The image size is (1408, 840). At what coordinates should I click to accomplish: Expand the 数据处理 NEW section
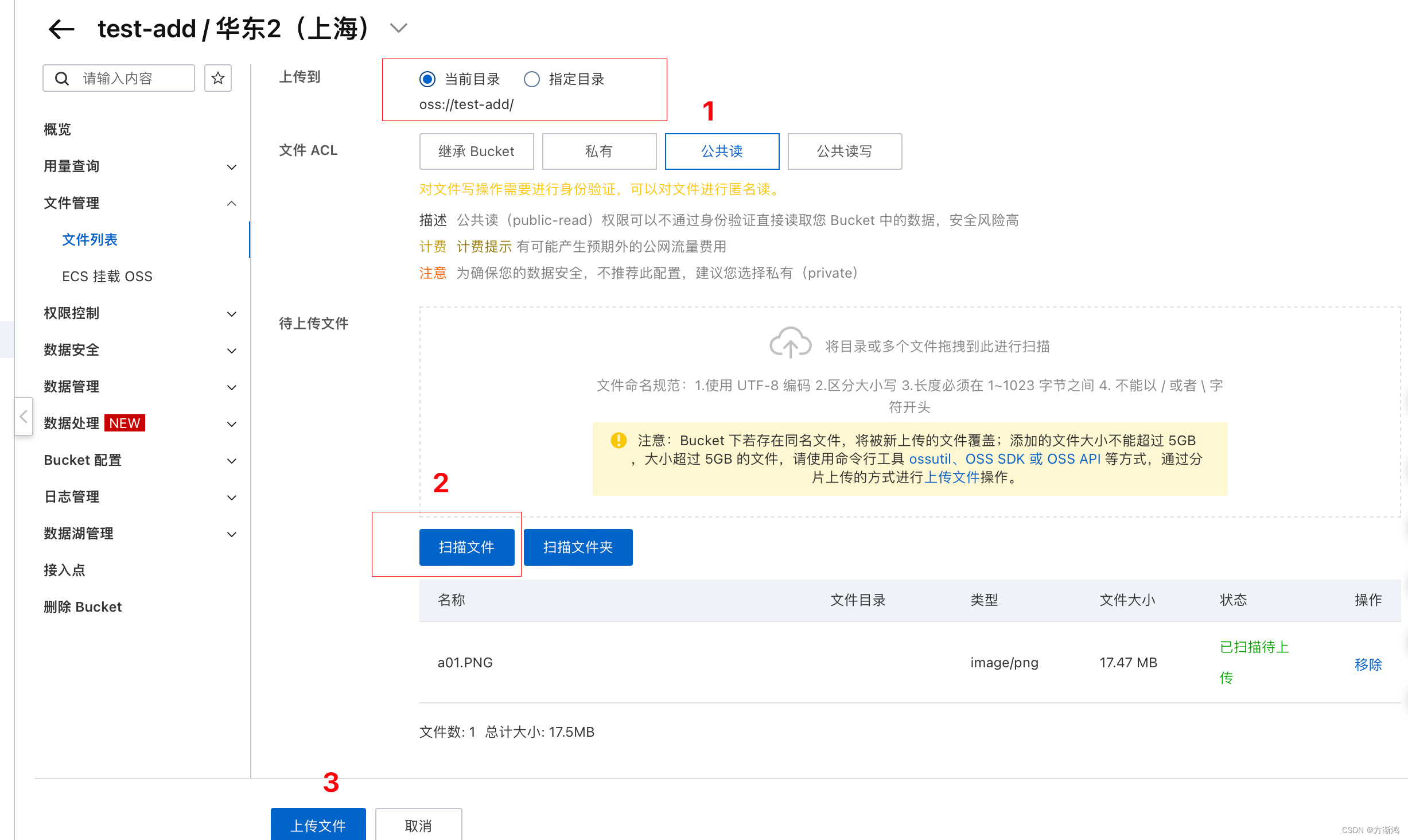point(140,423)
